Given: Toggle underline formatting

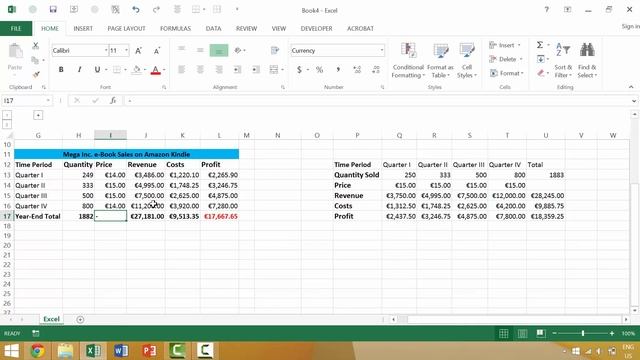Looking at the screenshot, I should [97, 69].
